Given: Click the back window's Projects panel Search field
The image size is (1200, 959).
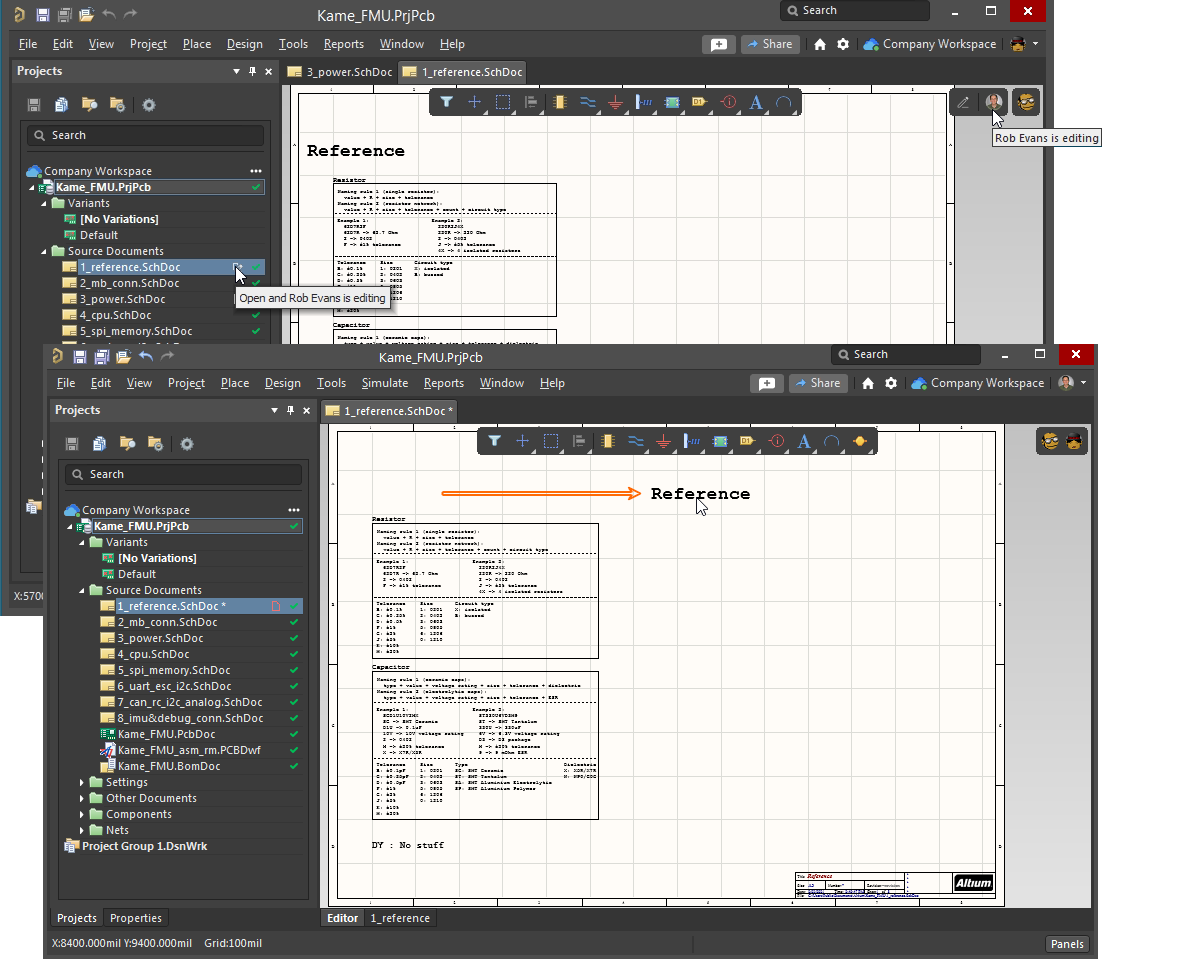Looking at the screenshot, I should point(145,135).
